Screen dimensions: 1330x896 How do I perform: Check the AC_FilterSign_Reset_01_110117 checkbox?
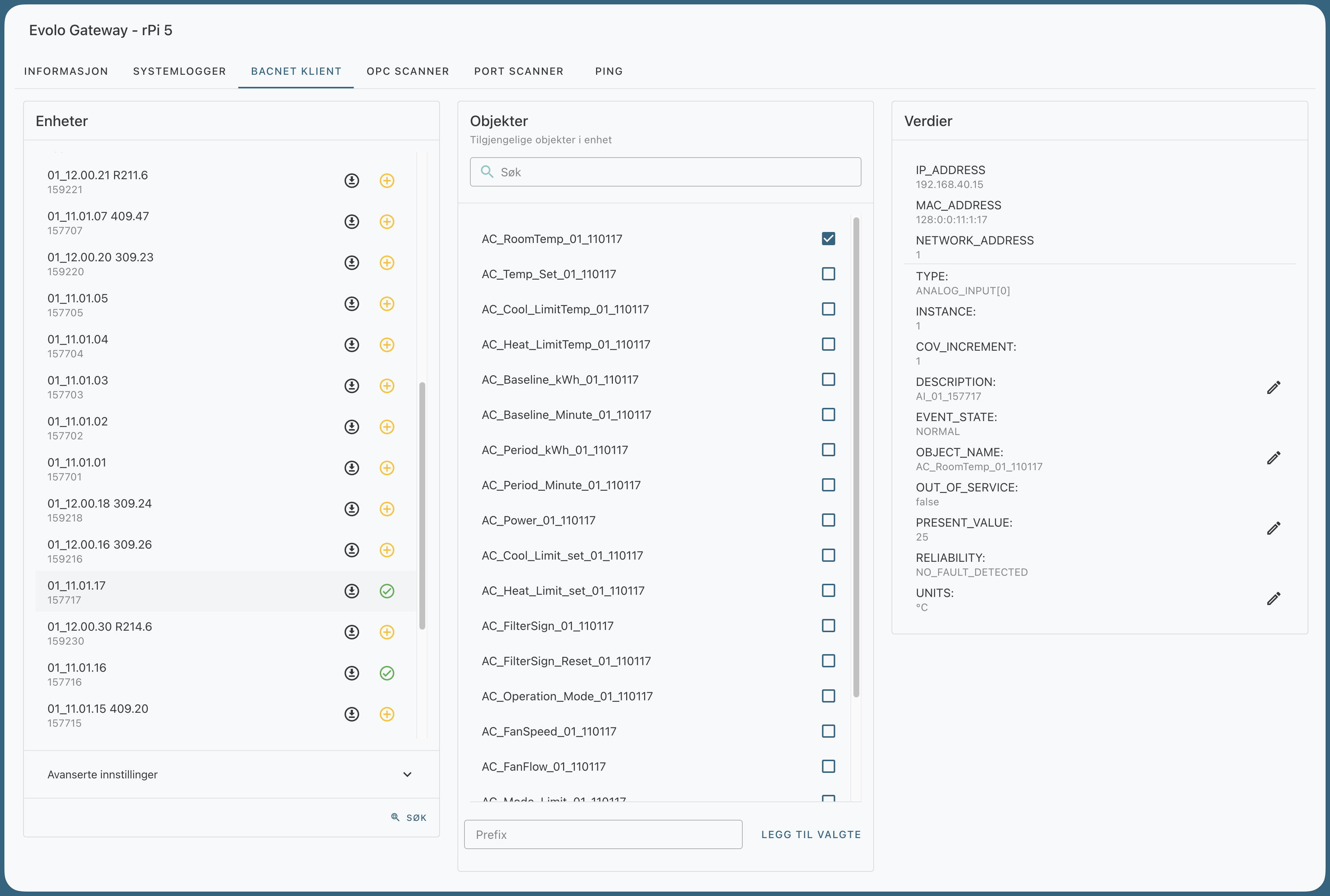pos(828,661)
